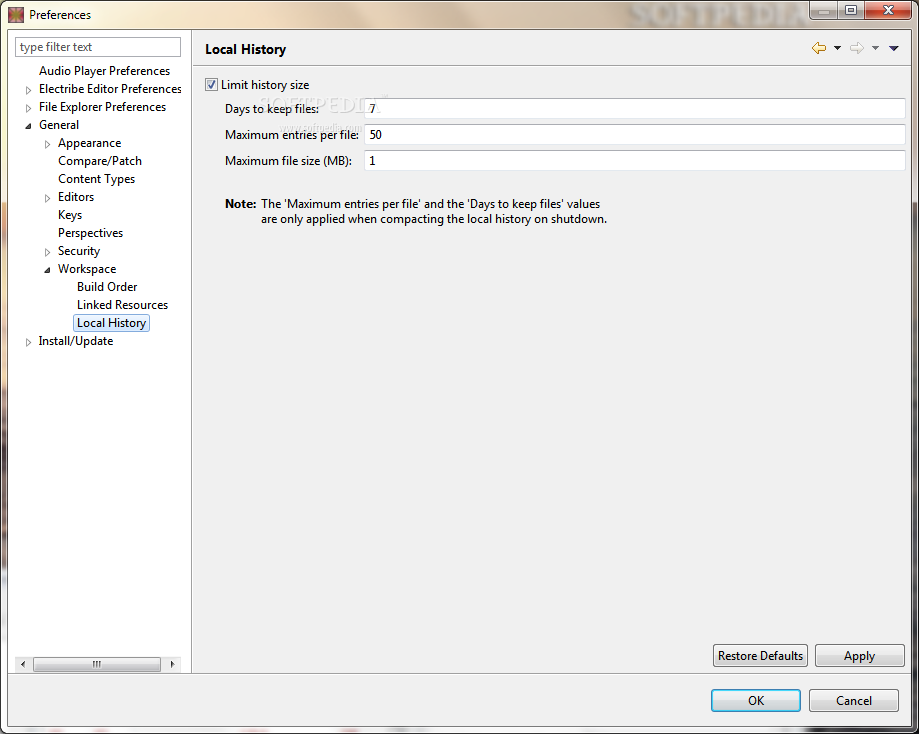
Task: Select File Explorer Preferences item
Action: click(103, 107)
